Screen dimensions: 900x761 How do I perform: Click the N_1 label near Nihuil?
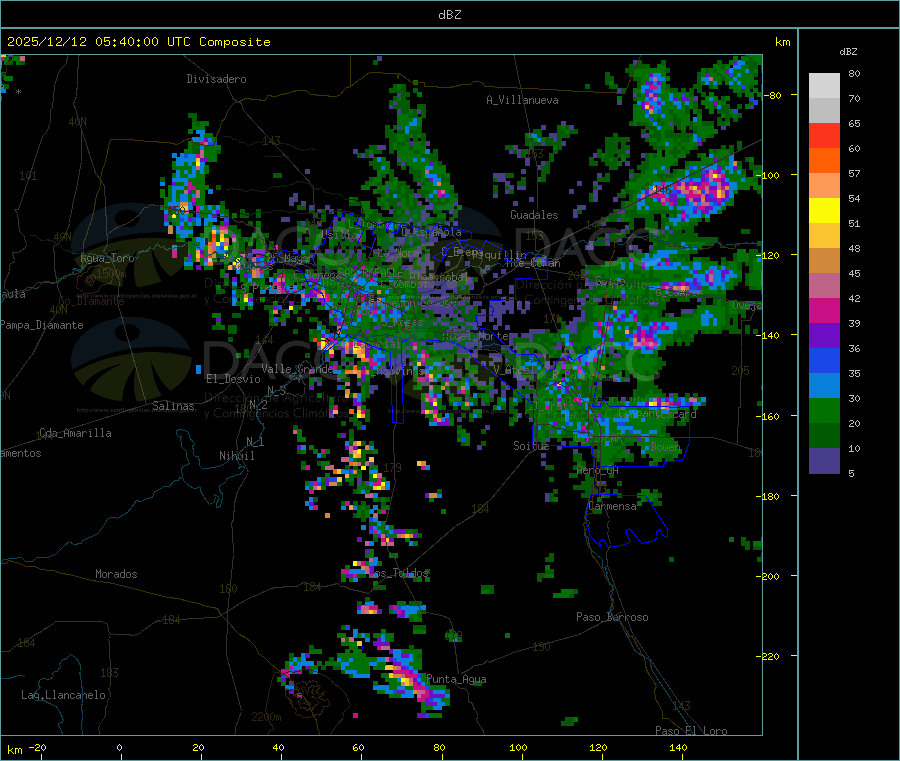(x=255, y=442)
